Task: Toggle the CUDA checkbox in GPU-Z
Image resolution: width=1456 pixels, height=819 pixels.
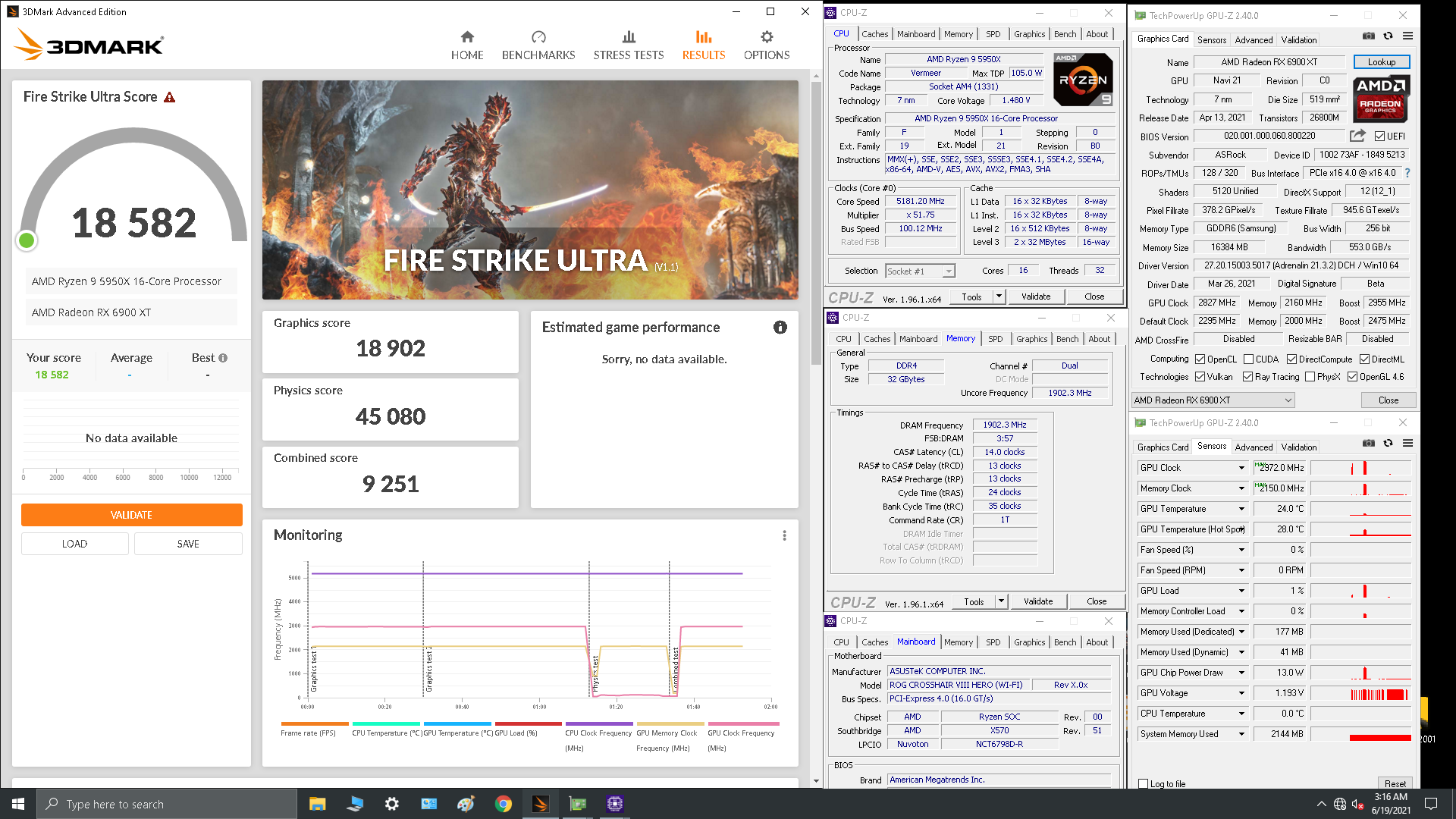Action: click(x=1248, y=359)
